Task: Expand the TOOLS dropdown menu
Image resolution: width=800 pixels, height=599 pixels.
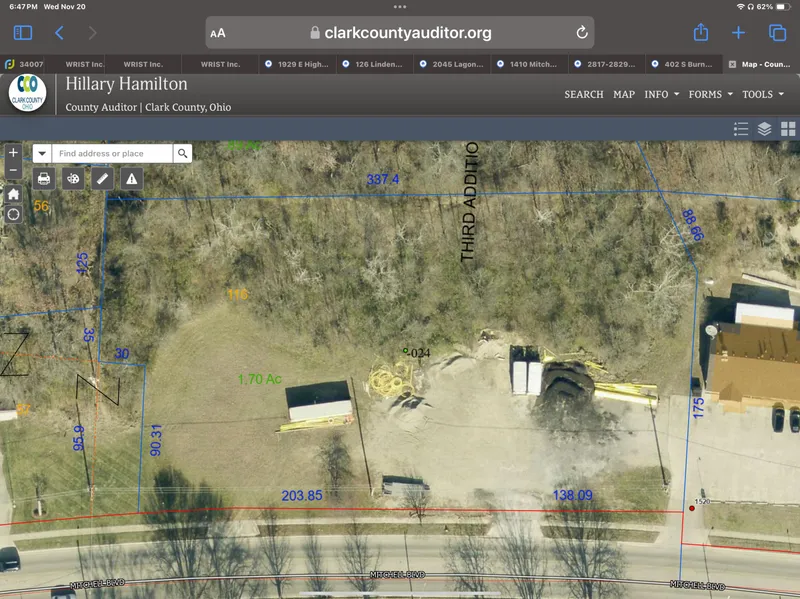Action: coord(763,94)
